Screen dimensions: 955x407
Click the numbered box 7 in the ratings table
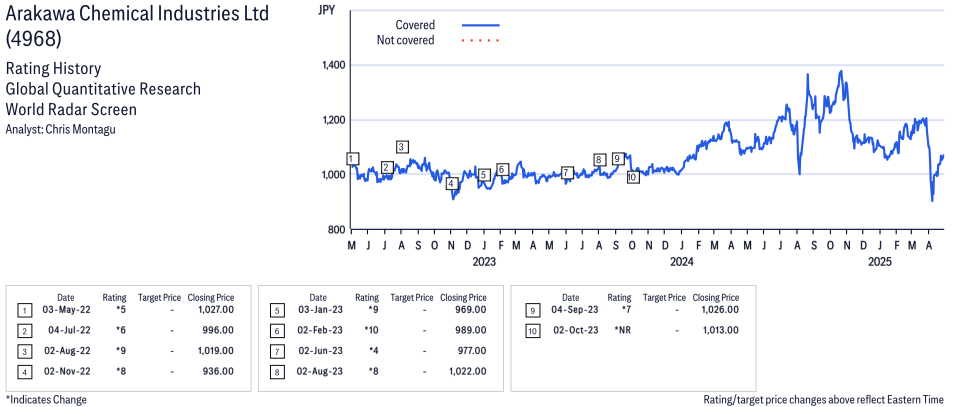[277, 352]
